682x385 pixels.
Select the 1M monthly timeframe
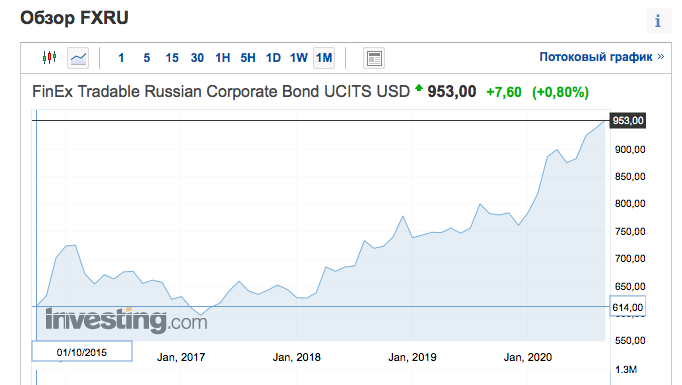coord(324,58)
